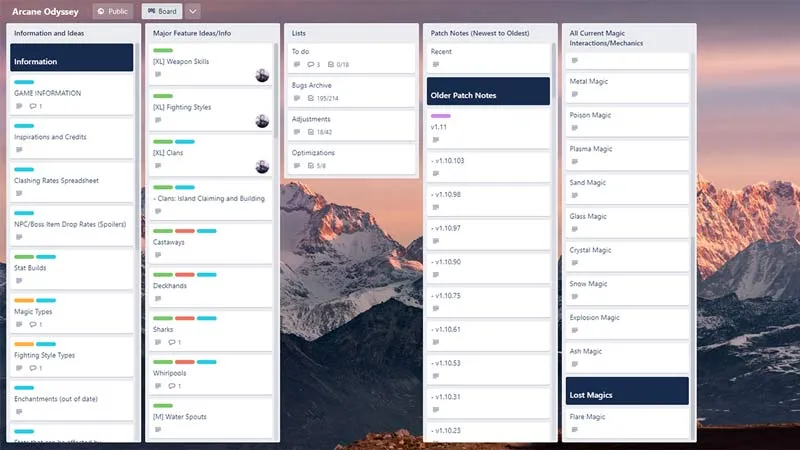
Task: Click description icon on v1.11 card
Action: (x=436, y=140)
